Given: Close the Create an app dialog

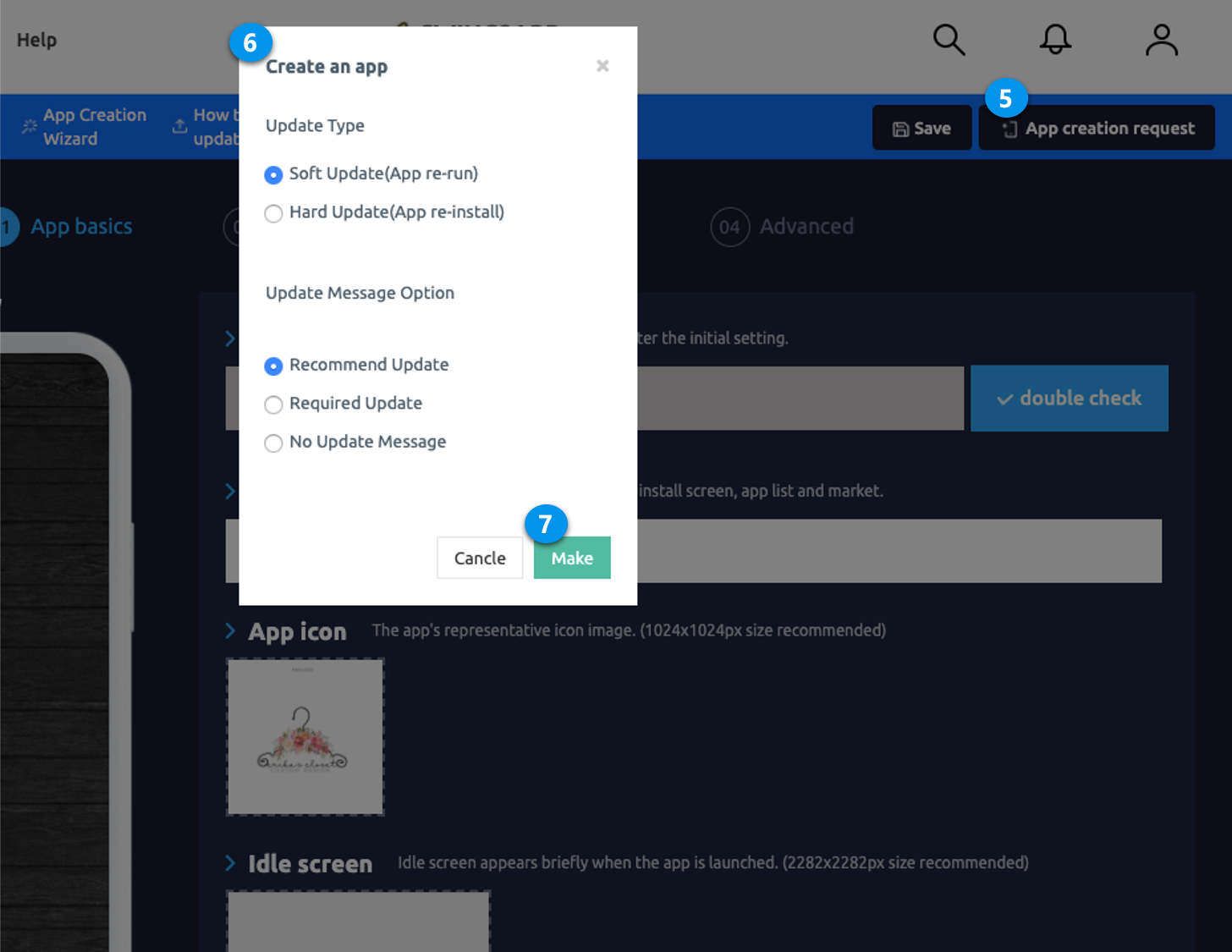Looking at the screenshot, I should 602,66.
